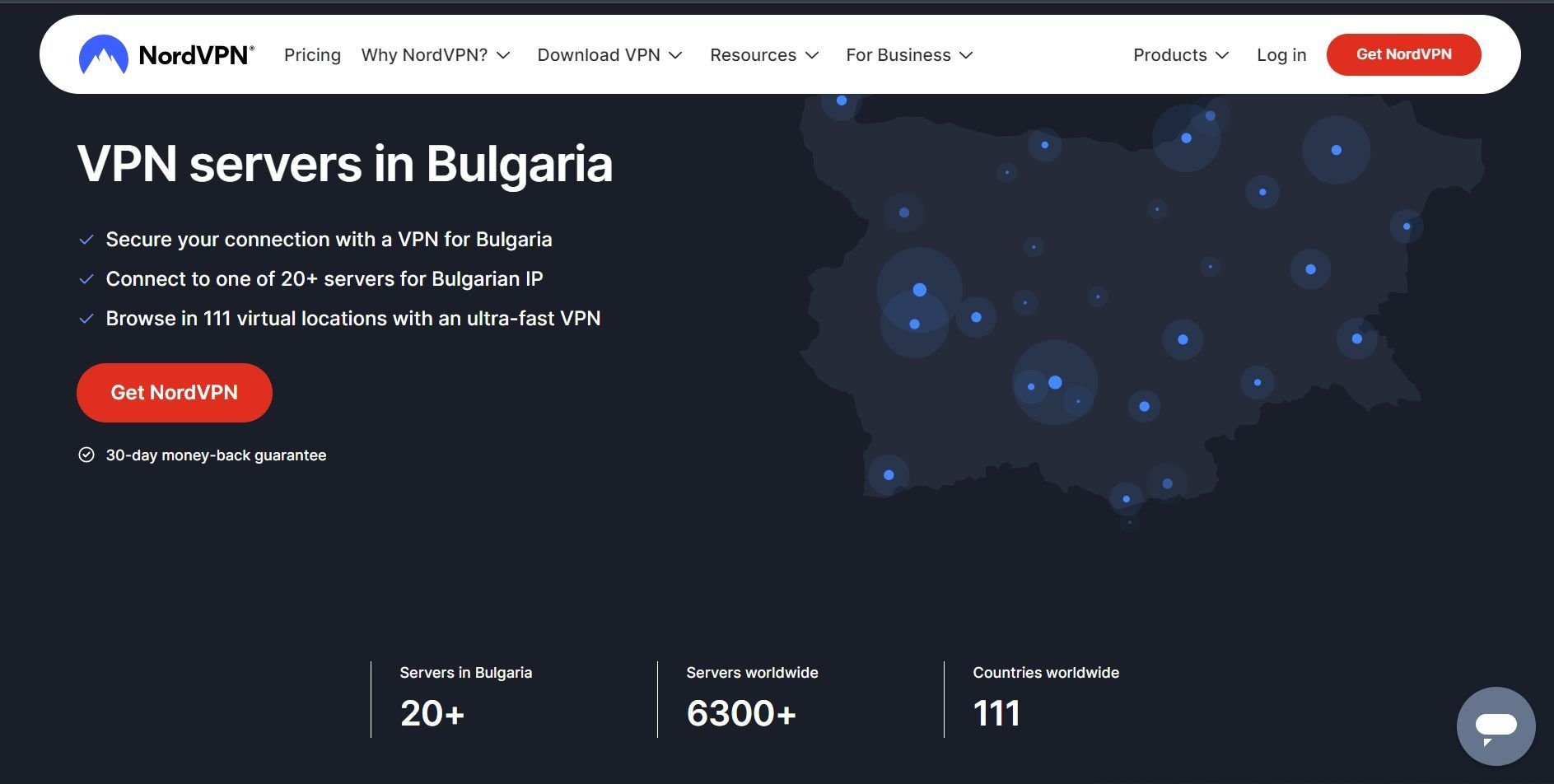Click the Countries worldwide label

tap(1046, 673)
